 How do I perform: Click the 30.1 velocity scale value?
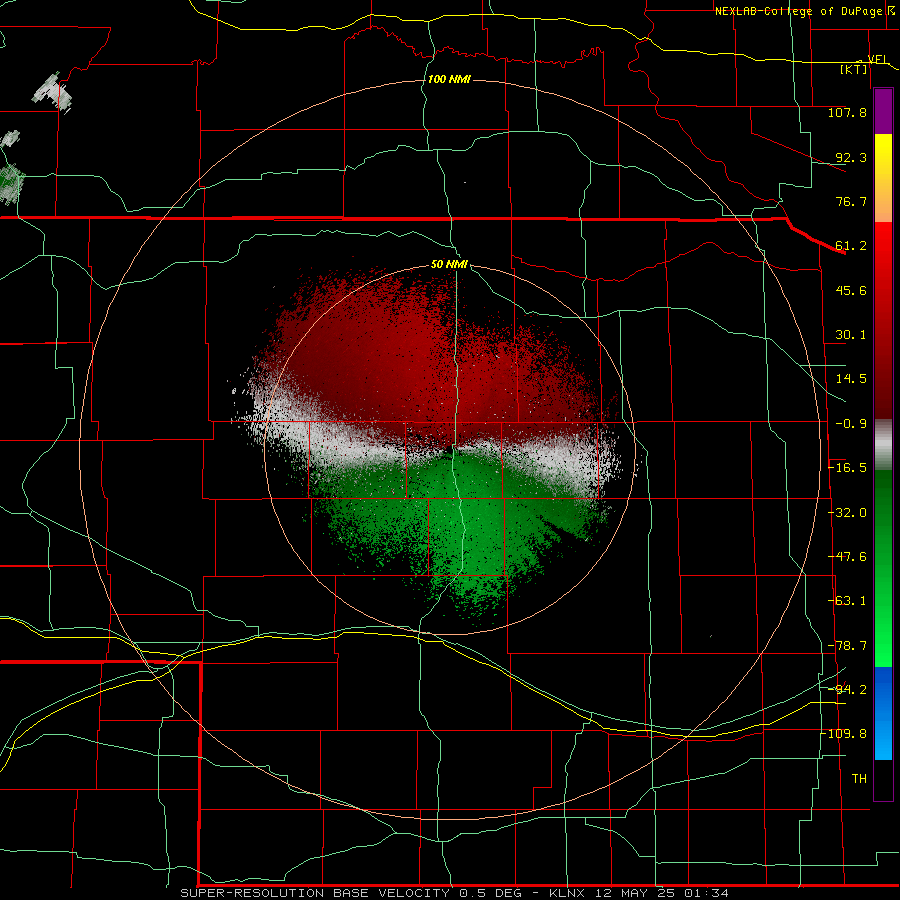pos(851,335)
